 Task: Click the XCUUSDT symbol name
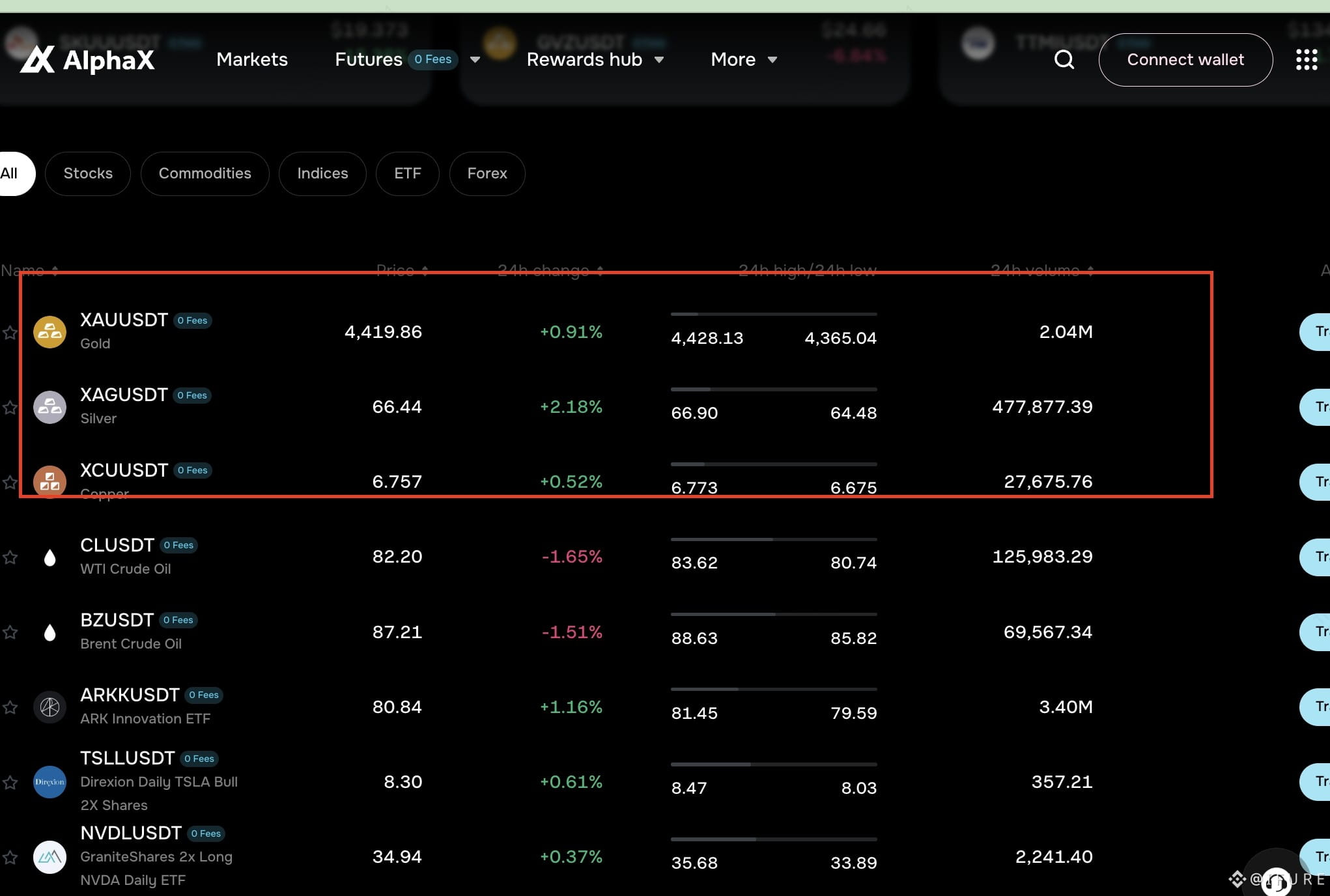point(124,470)
